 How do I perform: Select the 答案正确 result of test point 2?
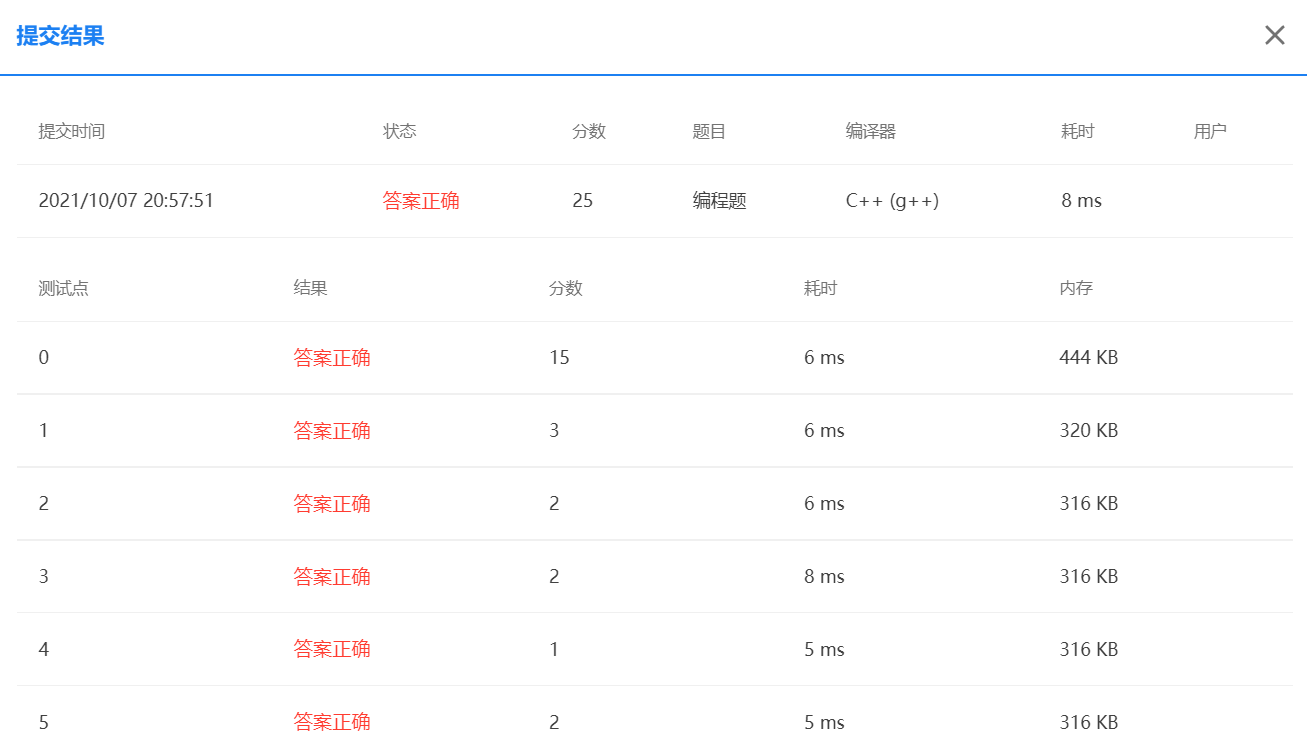click(x=332, y=503)
